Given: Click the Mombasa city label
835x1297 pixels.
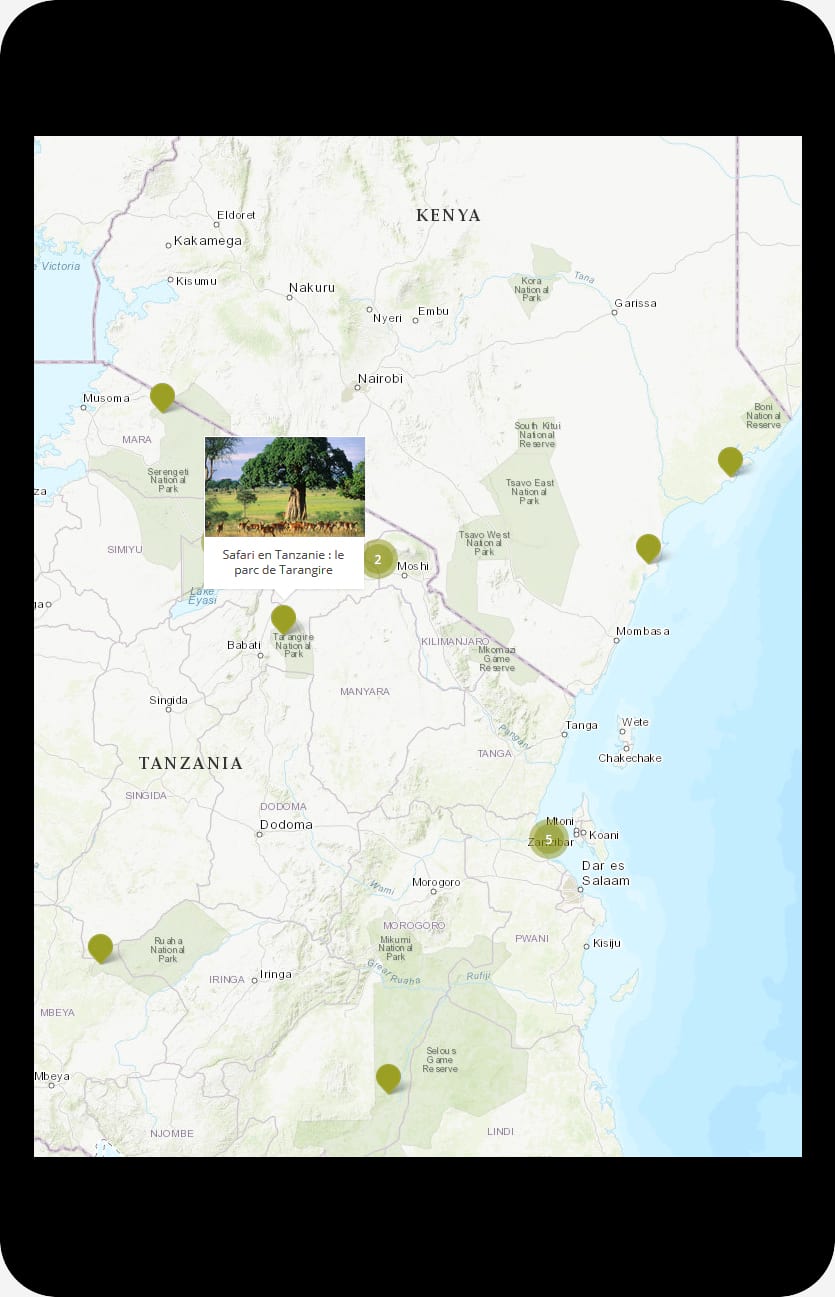Looking at the screenshot, I should tap(643, 631).
